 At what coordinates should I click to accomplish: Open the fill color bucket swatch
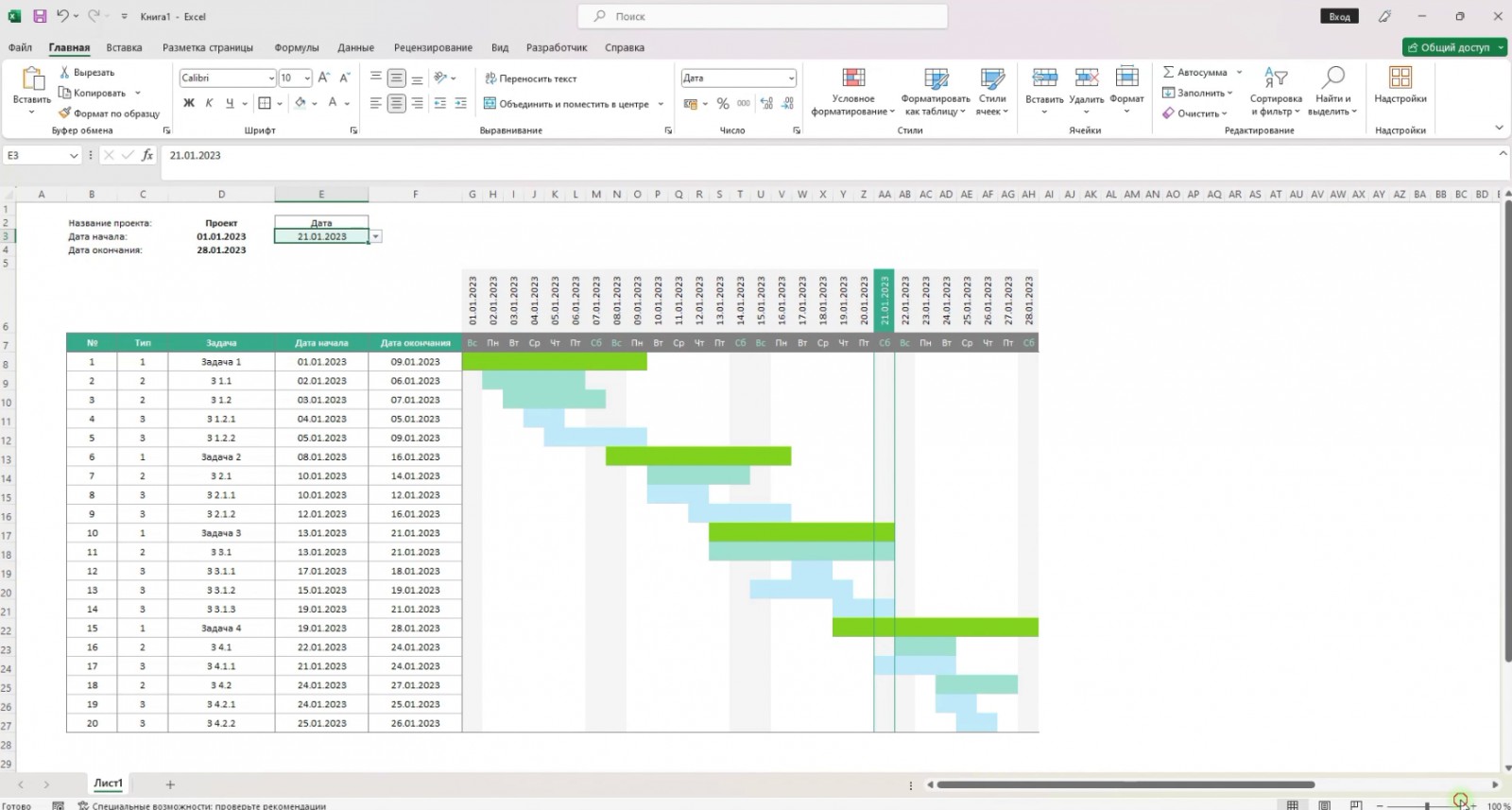click(300, 103)
